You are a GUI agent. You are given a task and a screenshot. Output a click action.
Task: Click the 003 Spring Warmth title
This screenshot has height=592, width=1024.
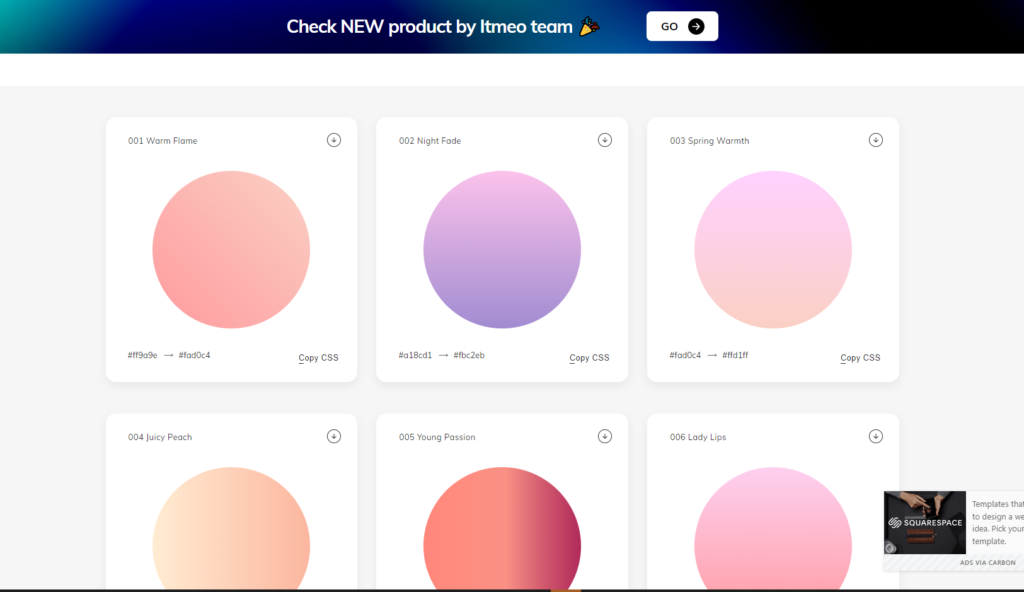[709, 140]
